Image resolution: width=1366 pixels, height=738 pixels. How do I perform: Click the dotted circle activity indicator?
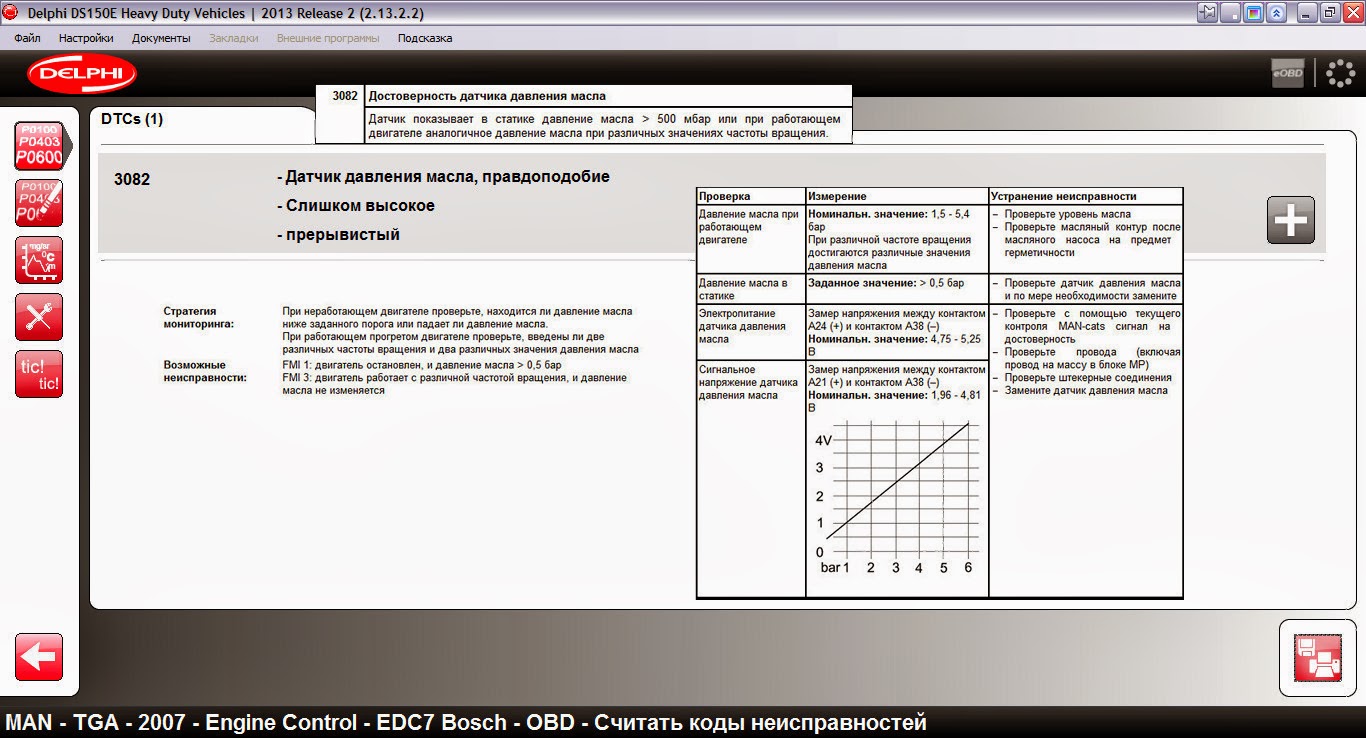point(1340,73)
